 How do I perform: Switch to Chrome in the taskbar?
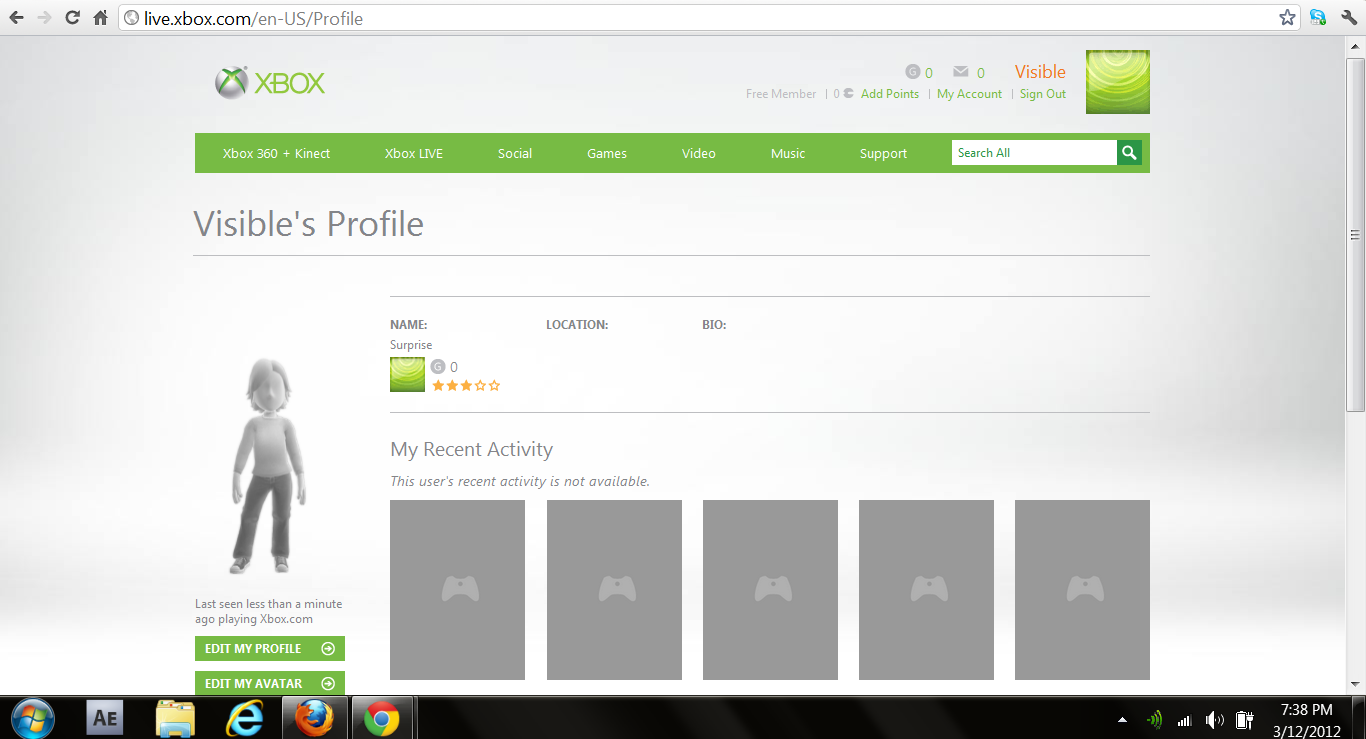[x=381, y=718]
